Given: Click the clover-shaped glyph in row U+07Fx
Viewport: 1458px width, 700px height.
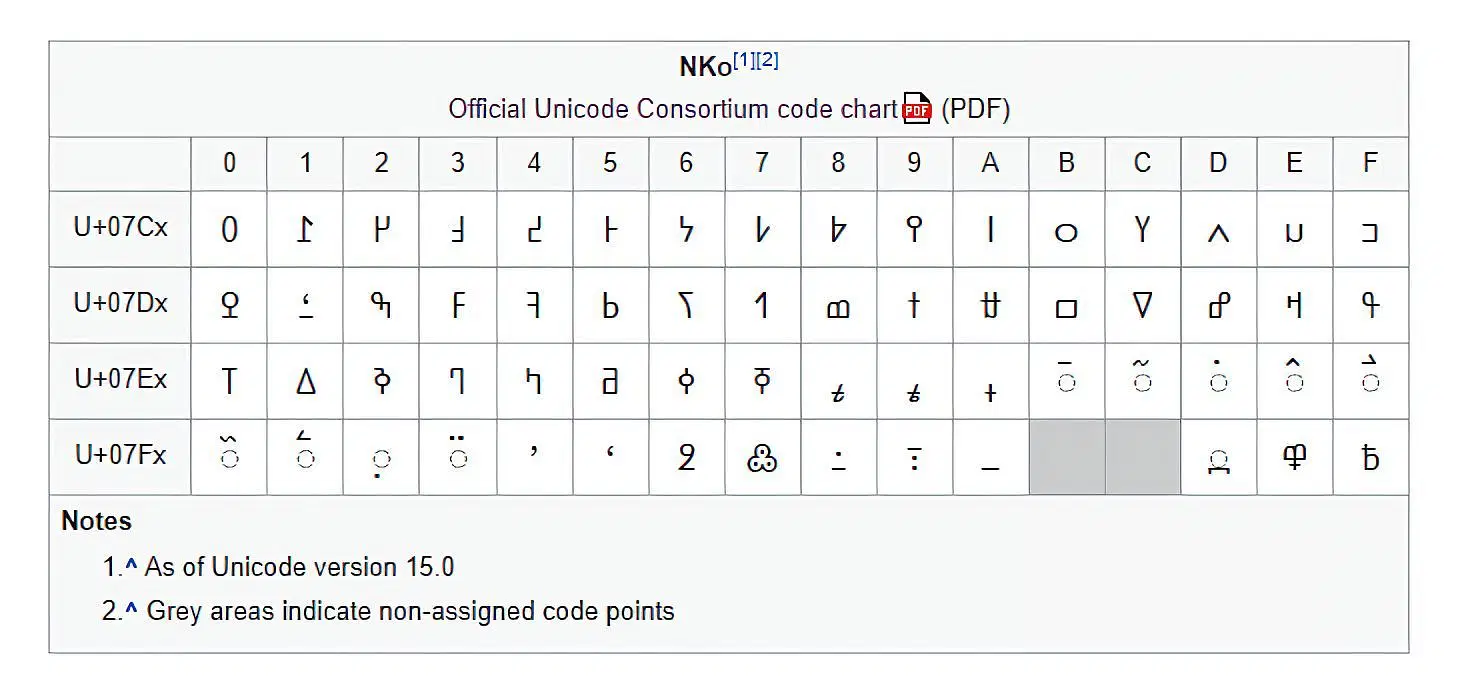Looking at the screenshot, I should [762, 458].
